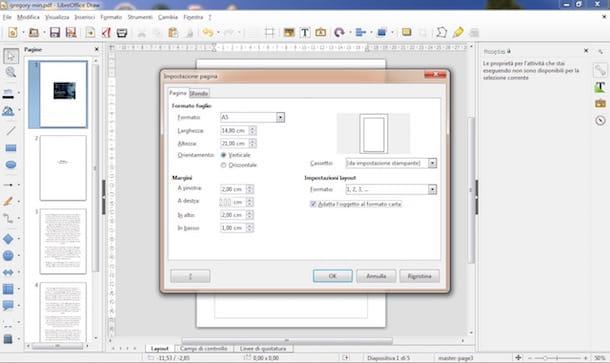Select Verticale orientation radio button

click(x=223, y=155)
